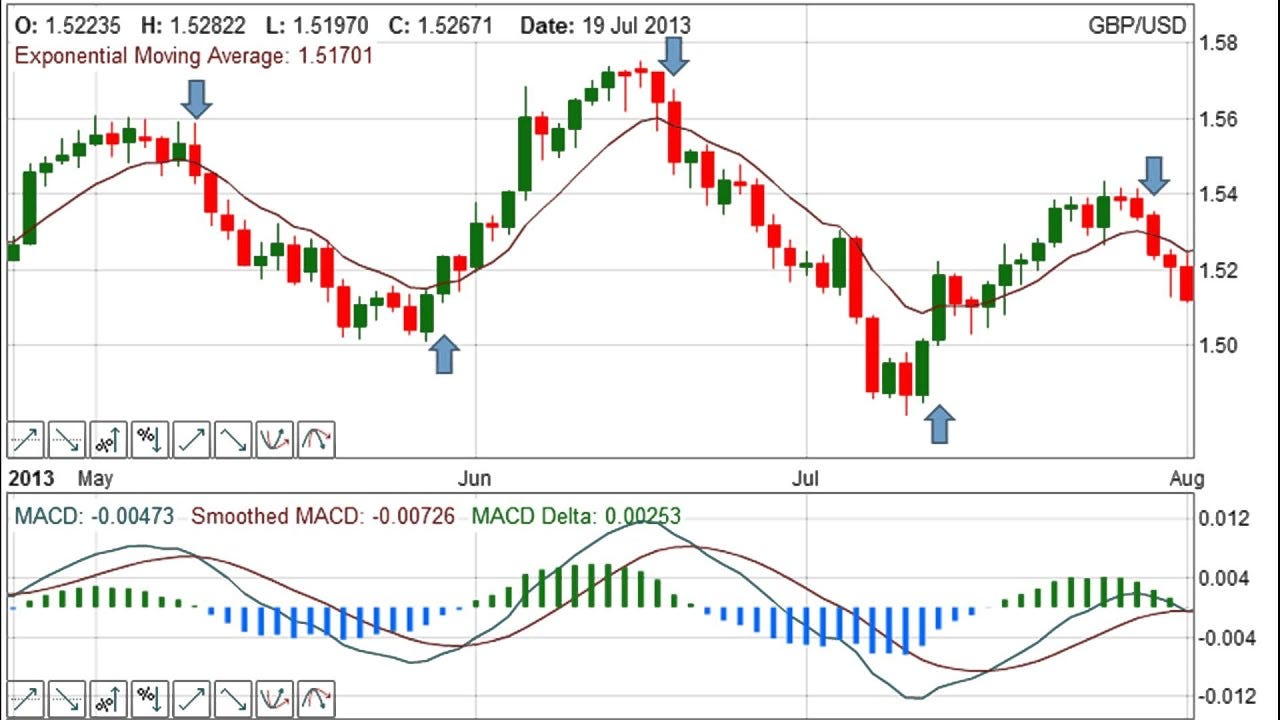Click the 0.004 MACD axis label

pos(1223,578)
